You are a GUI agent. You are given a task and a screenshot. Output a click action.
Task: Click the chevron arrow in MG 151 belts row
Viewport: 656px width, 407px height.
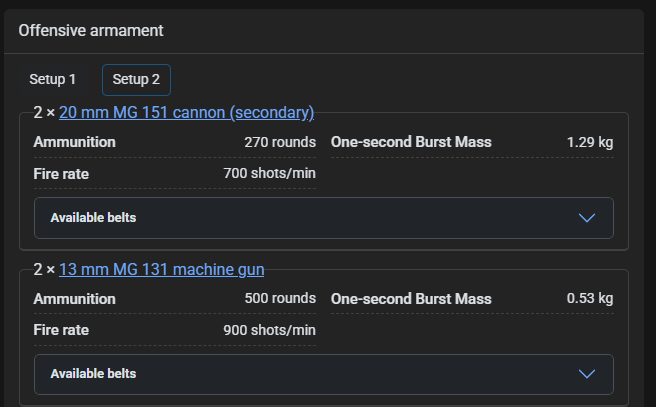(587, 218)
